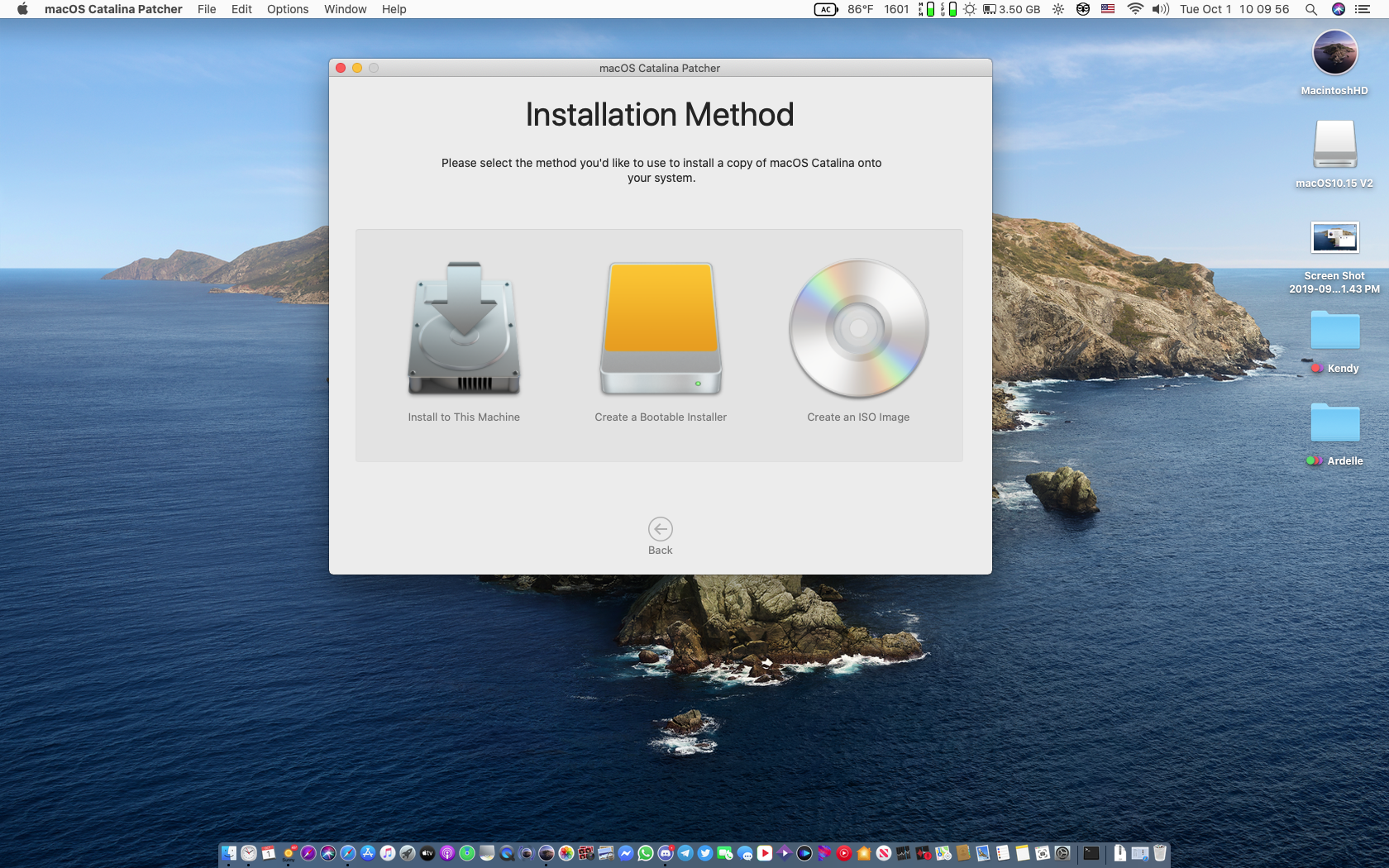1389x868 pixels.
Task: Click the AC battery status indicator
Action: coord(826,9)
